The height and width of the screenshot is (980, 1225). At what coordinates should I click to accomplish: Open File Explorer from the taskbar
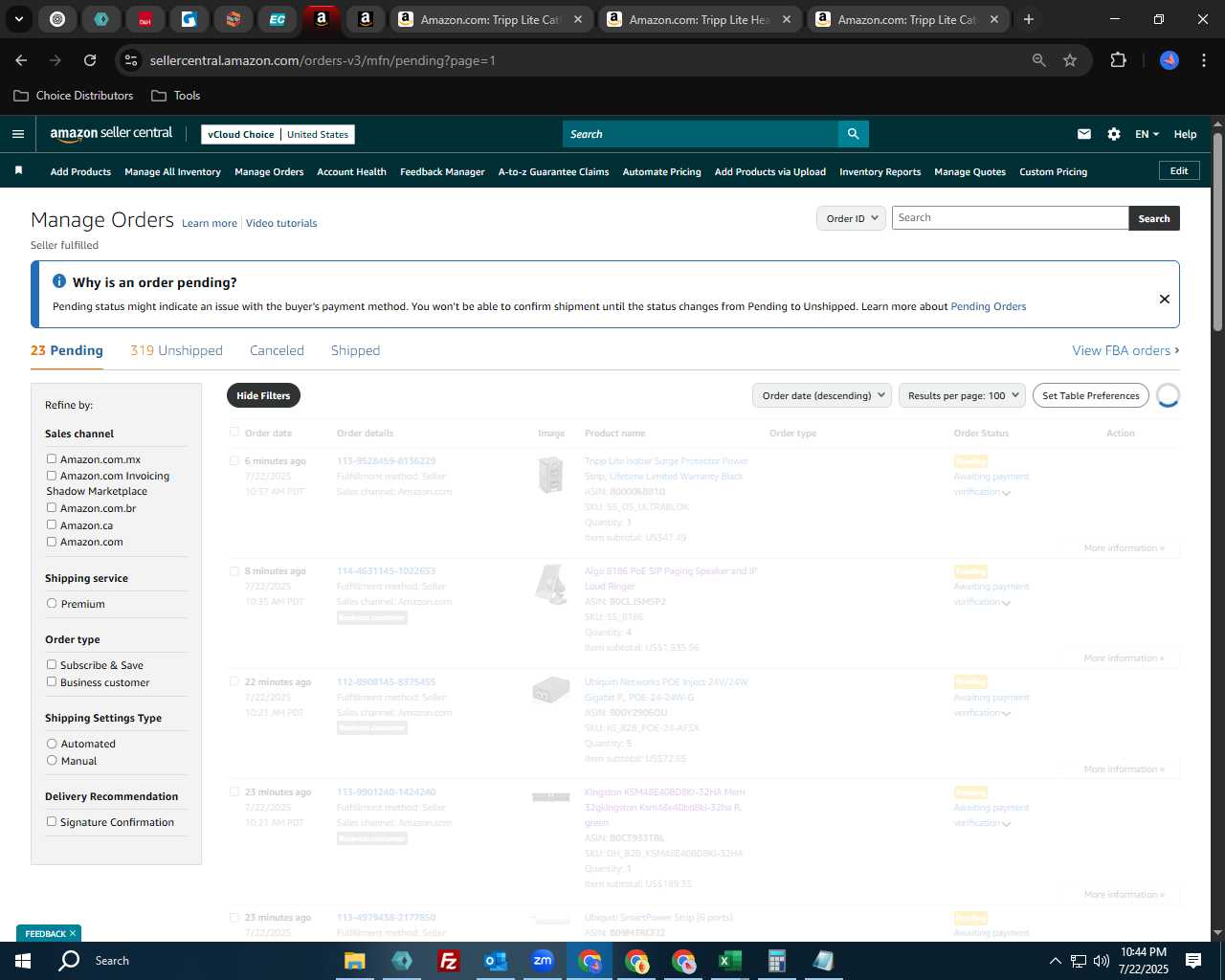coord(354,961)
